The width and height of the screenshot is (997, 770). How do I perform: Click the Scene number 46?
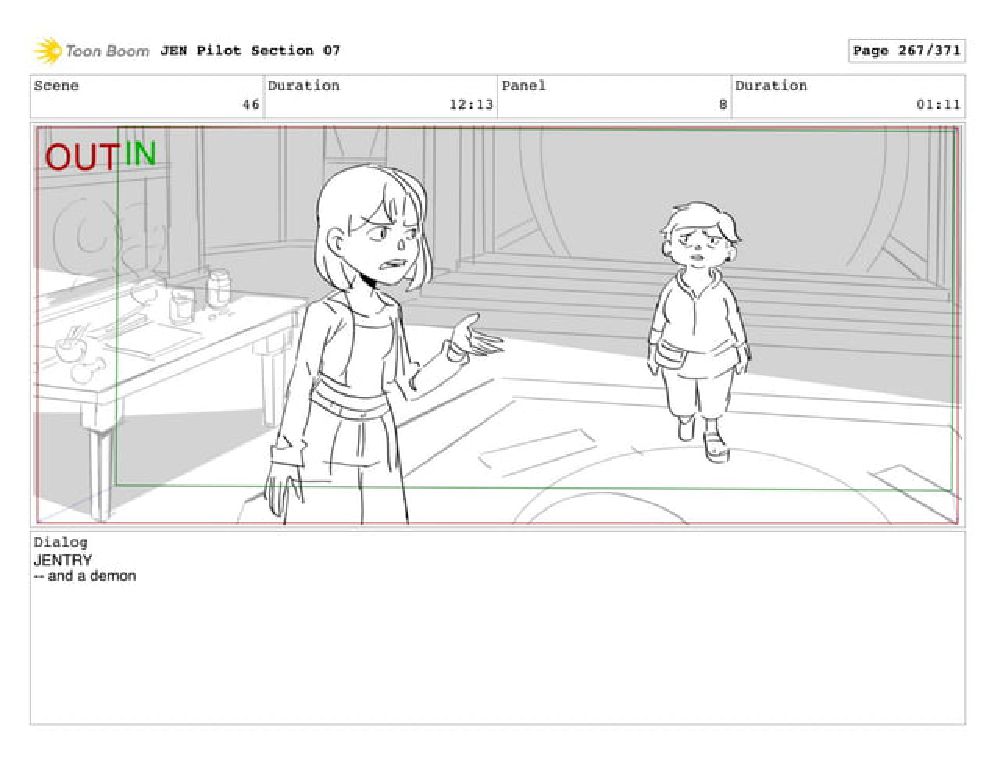coord(251,104)
